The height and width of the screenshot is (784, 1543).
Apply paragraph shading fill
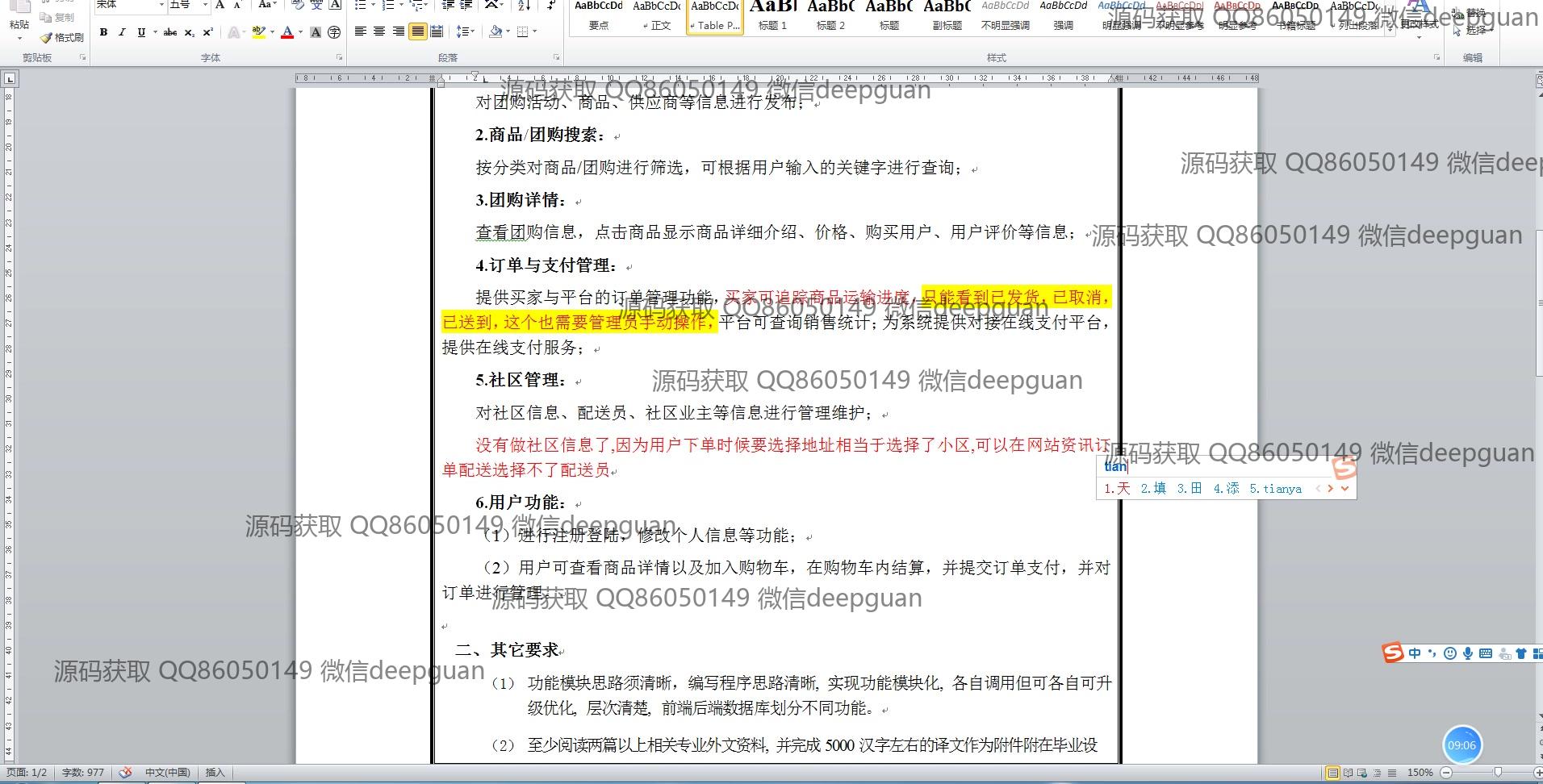(496, 31)
